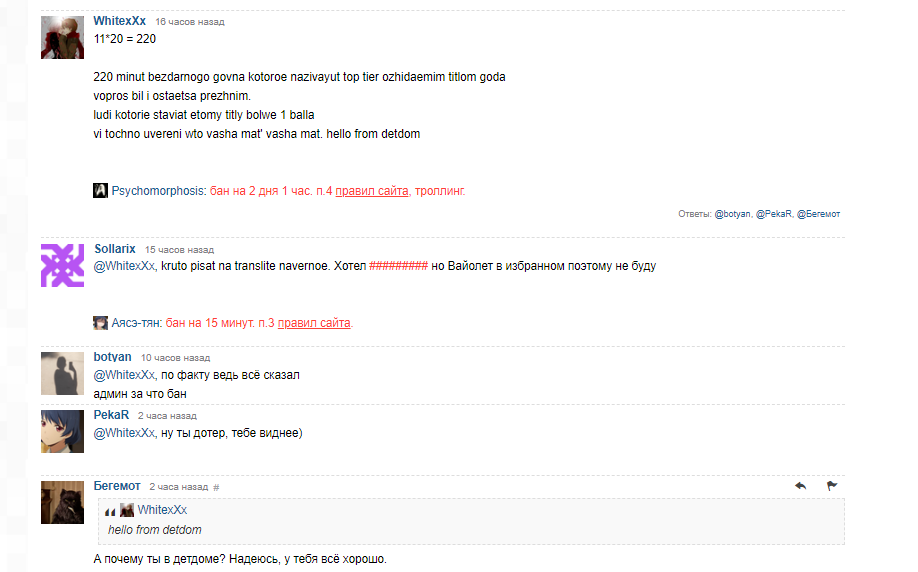Open Sollarix username profile link
The height and width of the screenshot is (572, 918).
click(x=115, y=249)
